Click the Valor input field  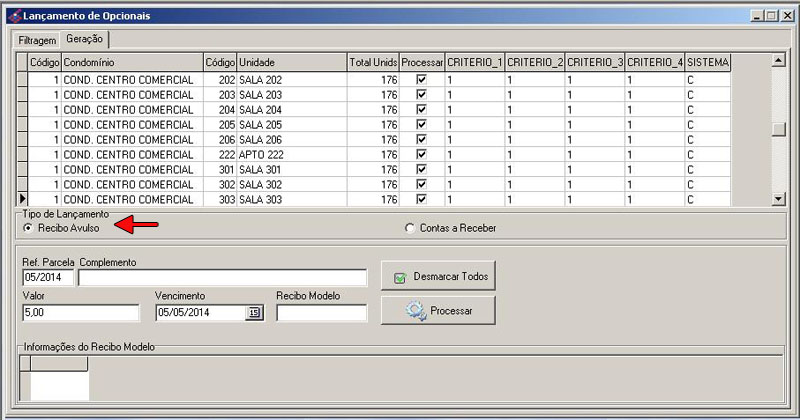tap(80, 313)
